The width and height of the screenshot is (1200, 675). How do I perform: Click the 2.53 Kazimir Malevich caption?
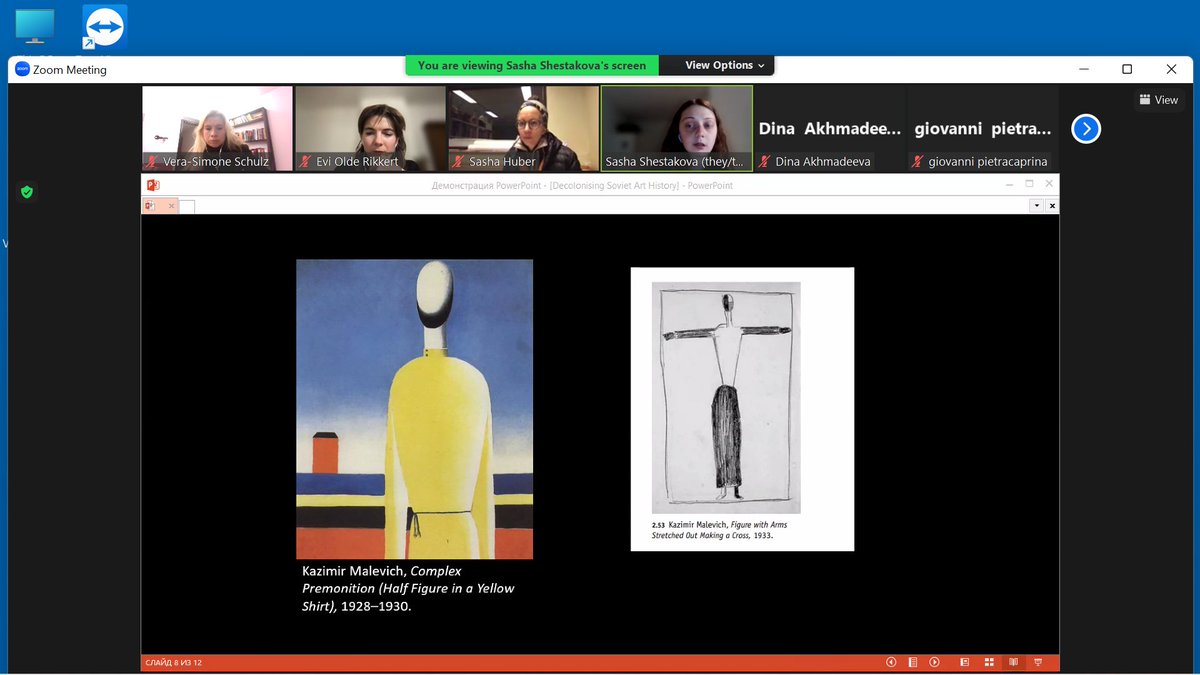pyautogui.click(x=719, y=530)
